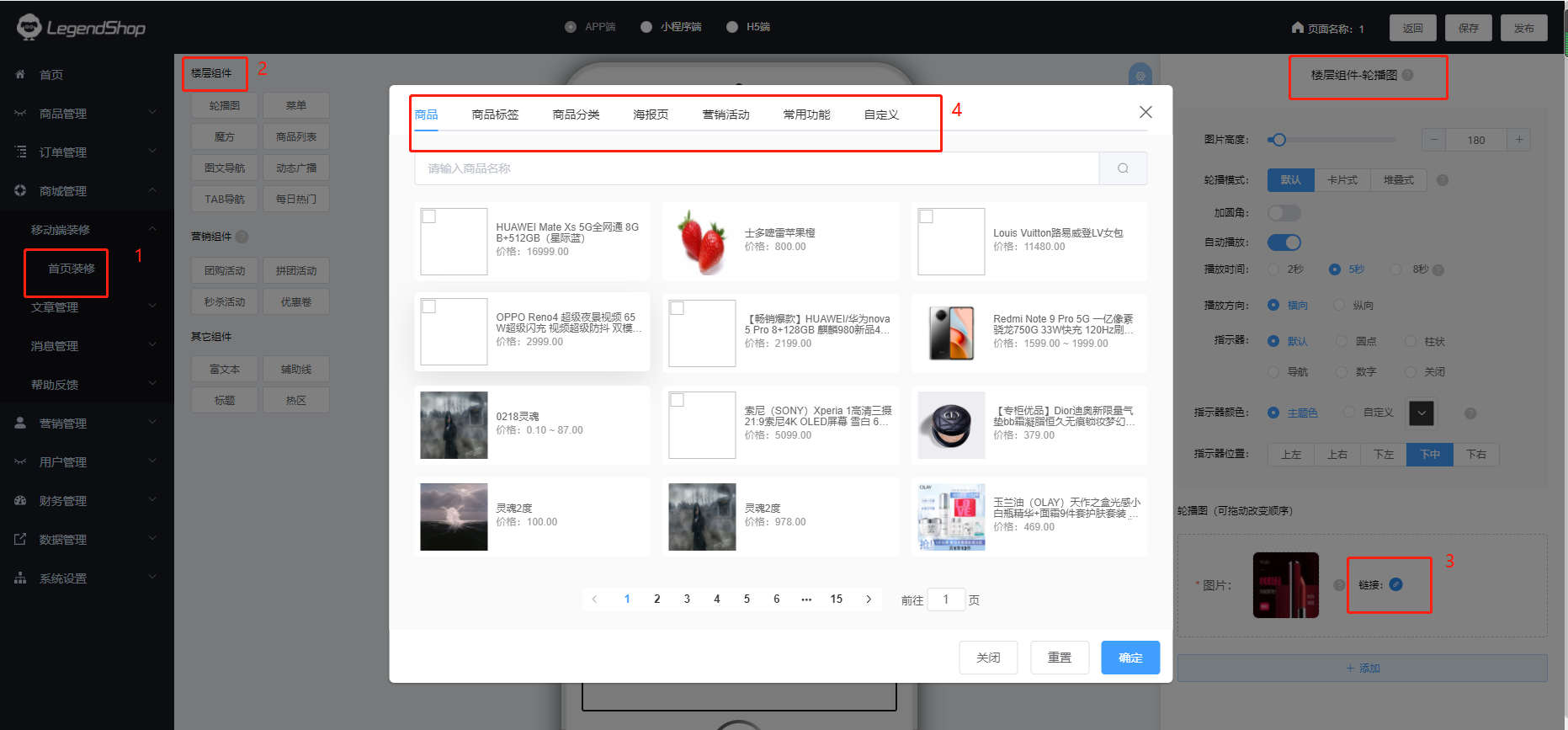Image resolution: width=1568 pixels, height=730 pixels.
Task: Click the next page arrow in pagination
Action: (869, 599)
